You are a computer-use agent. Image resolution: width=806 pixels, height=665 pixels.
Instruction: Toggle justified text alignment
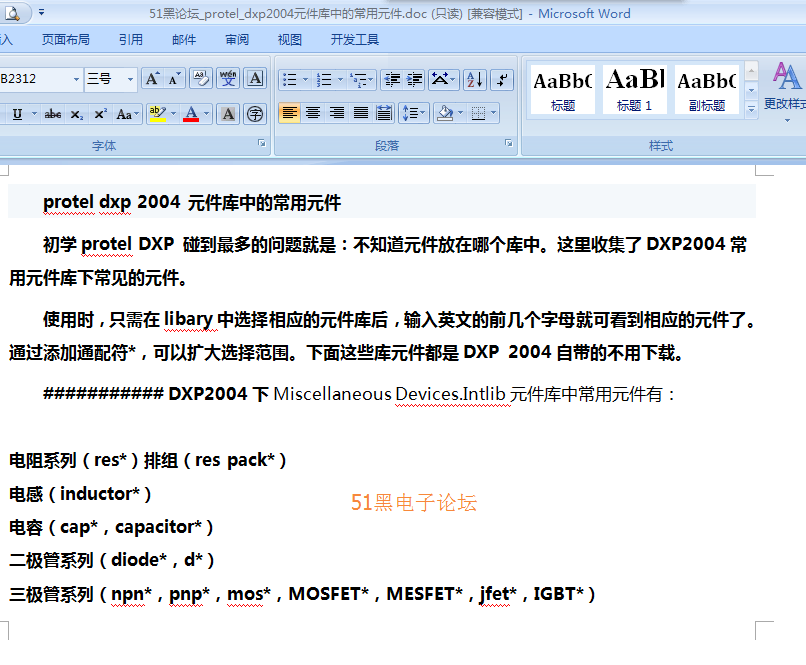360,113
